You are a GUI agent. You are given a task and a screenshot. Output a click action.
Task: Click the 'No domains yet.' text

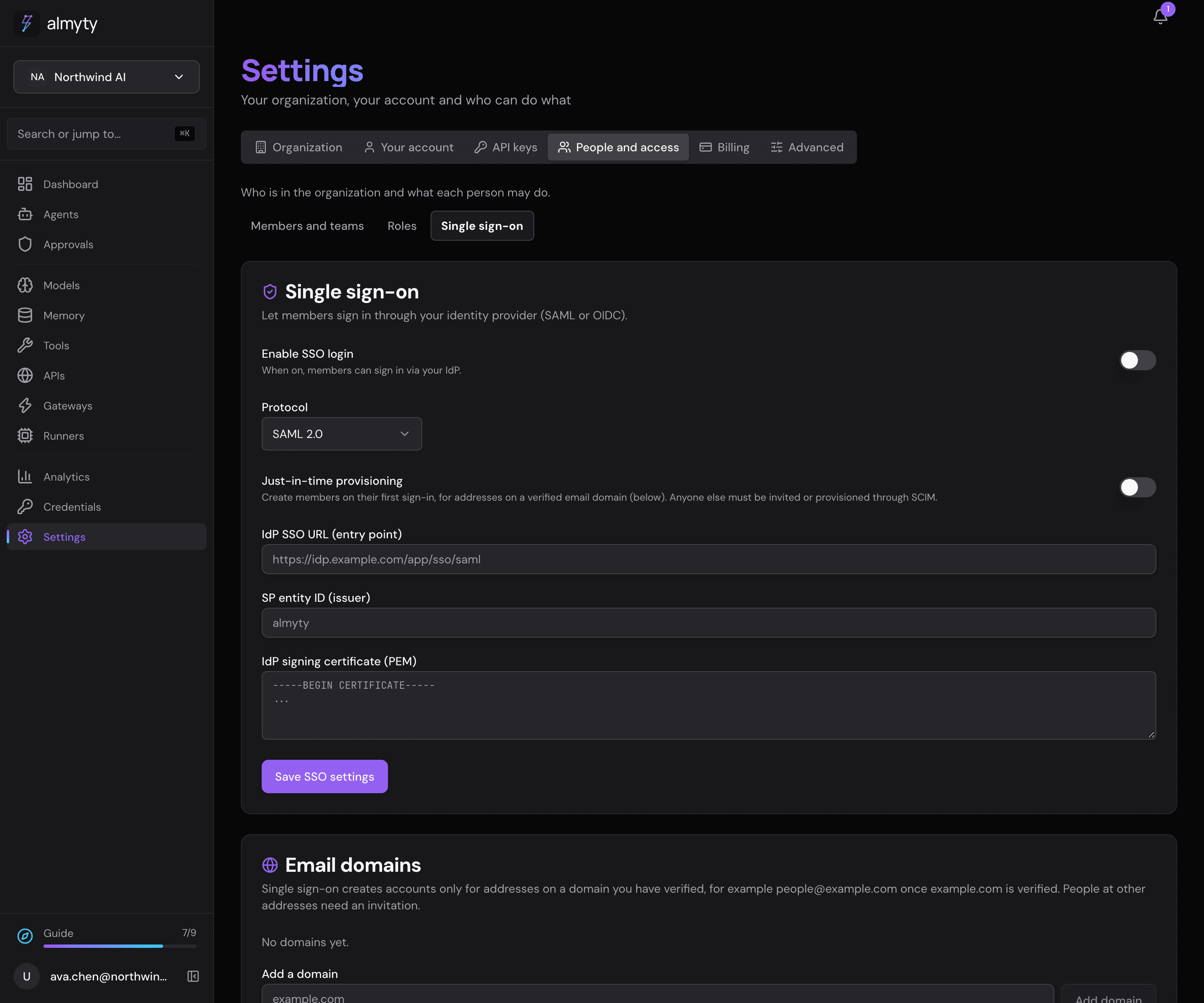tap(305, 942)
